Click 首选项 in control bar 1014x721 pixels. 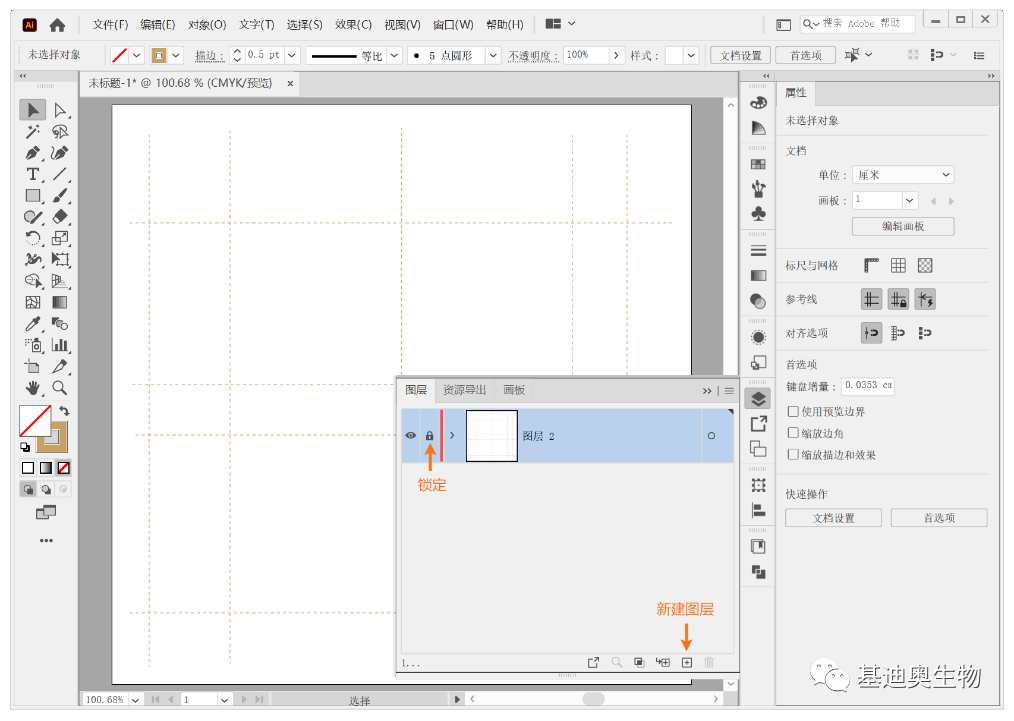click(x=805, y=56)
